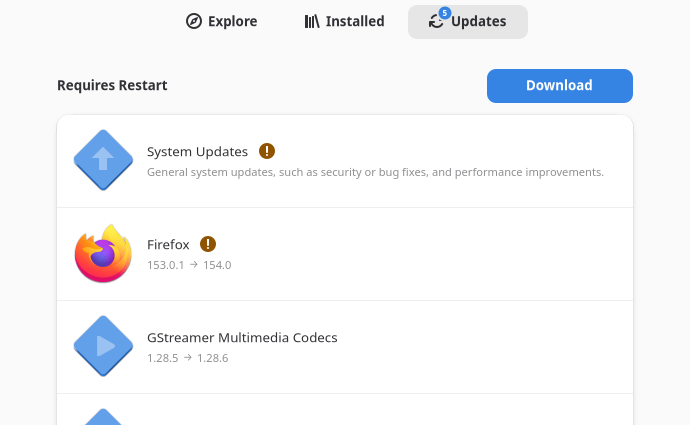Click the Firefox version text 153.0.1 → 154.0
The image size is (690, 425).
(189, 265)
